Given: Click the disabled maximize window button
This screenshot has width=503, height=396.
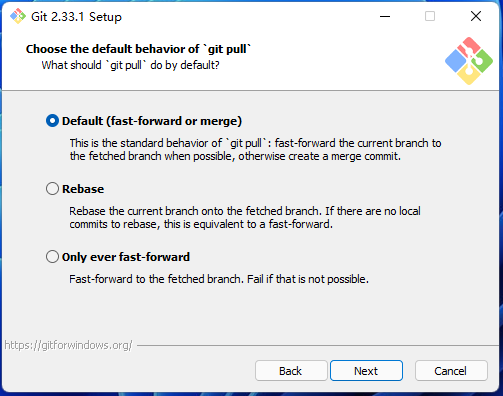Looking at the screenshot, I should pos(430,16).
